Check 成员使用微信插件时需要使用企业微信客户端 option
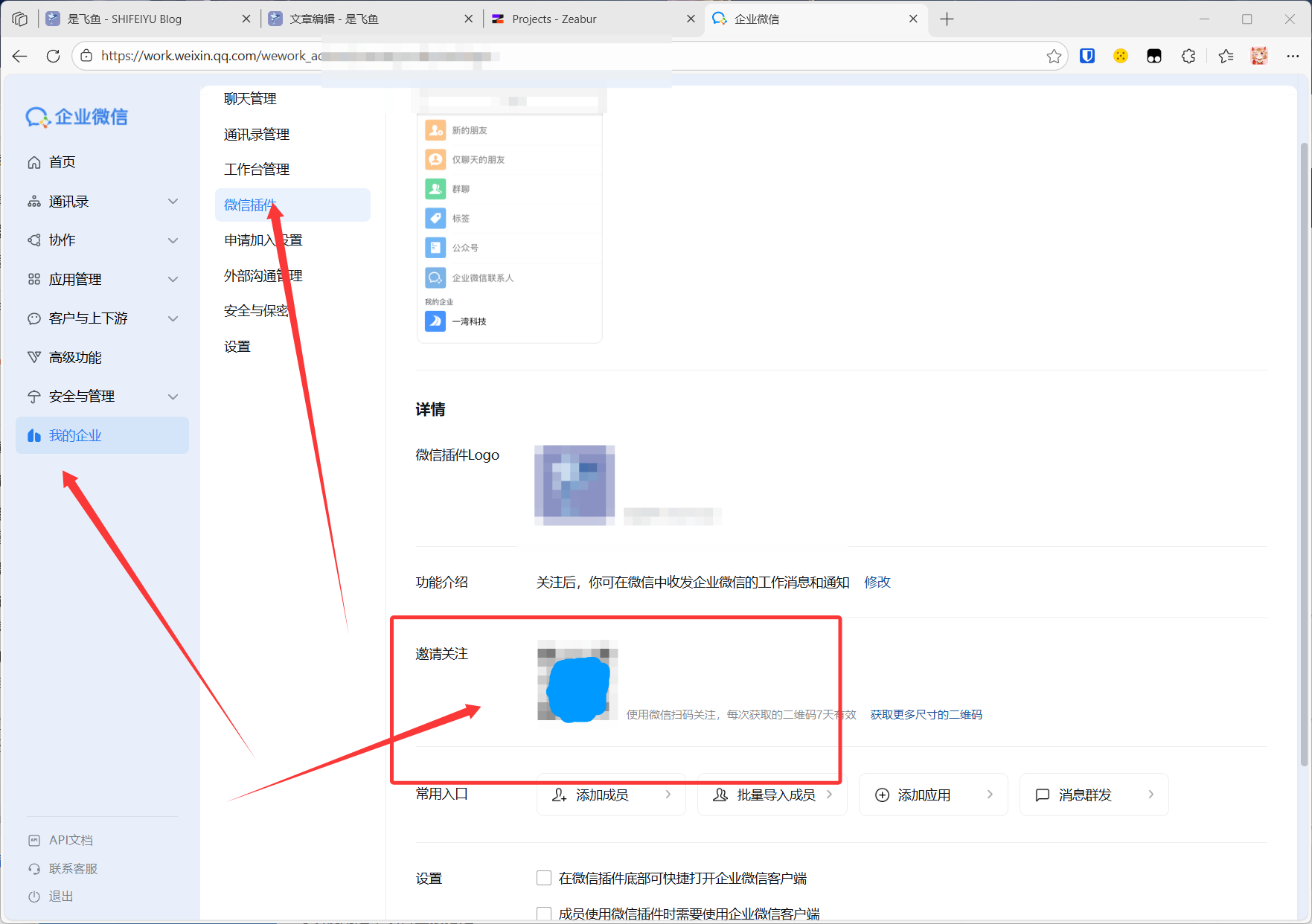The width and height of the screenshot is (1312, 924). pyautogui.click(x=544, y=914)
